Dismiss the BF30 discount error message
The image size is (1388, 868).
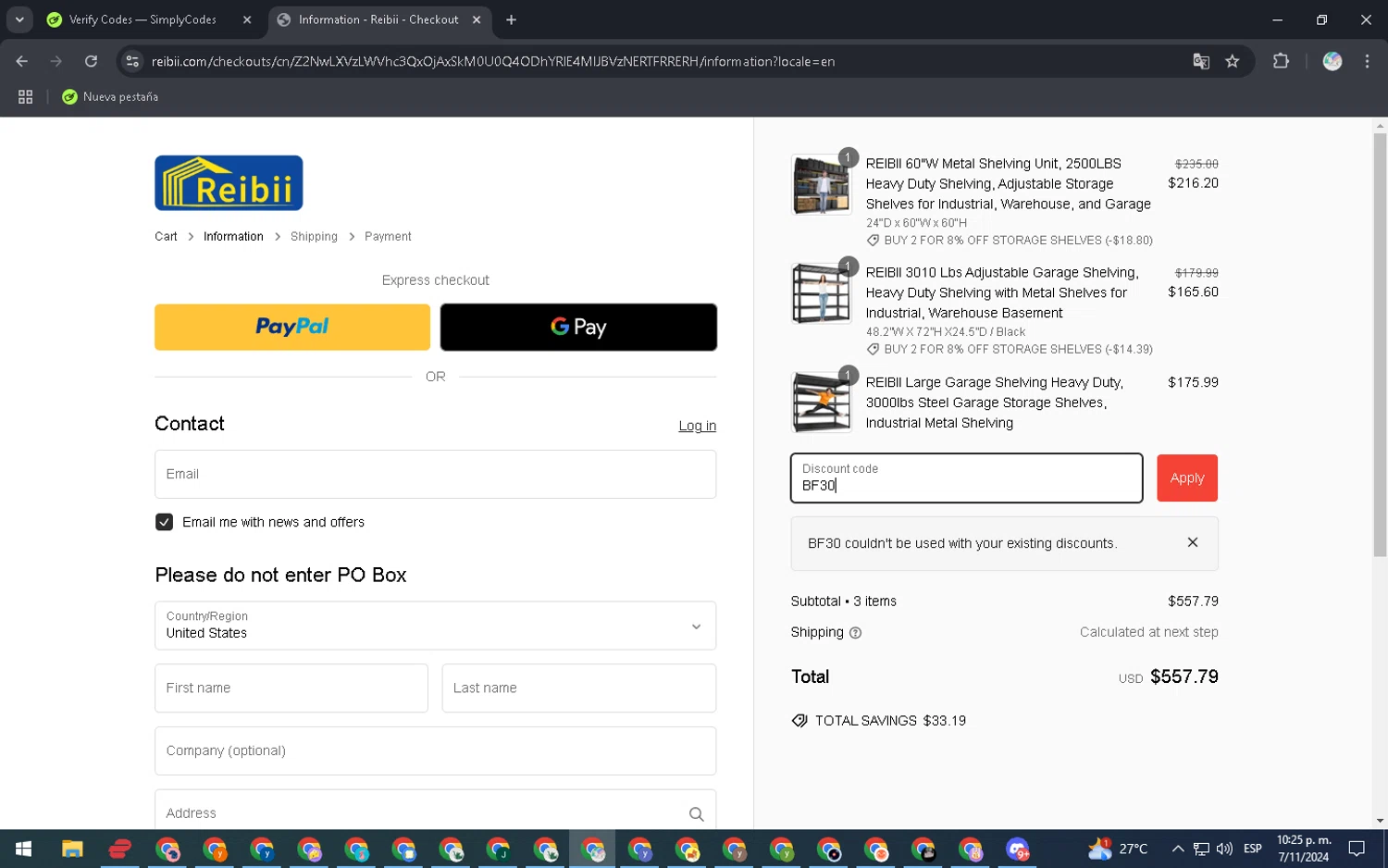coord(1193,542)
